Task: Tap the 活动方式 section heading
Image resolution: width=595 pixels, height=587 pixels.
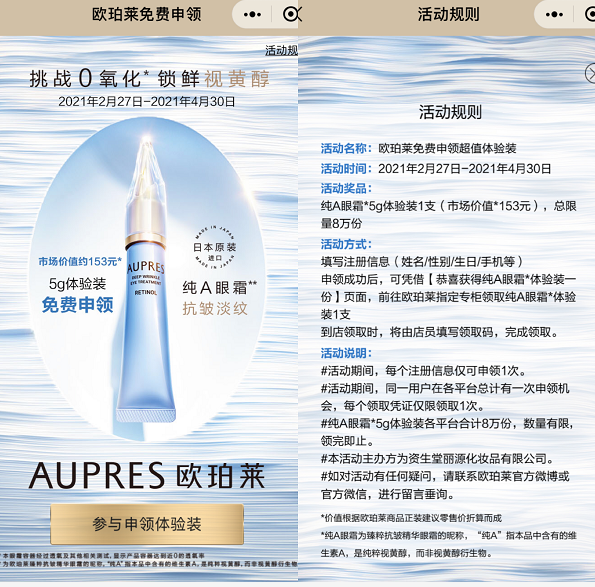Action: click(346, 244)
